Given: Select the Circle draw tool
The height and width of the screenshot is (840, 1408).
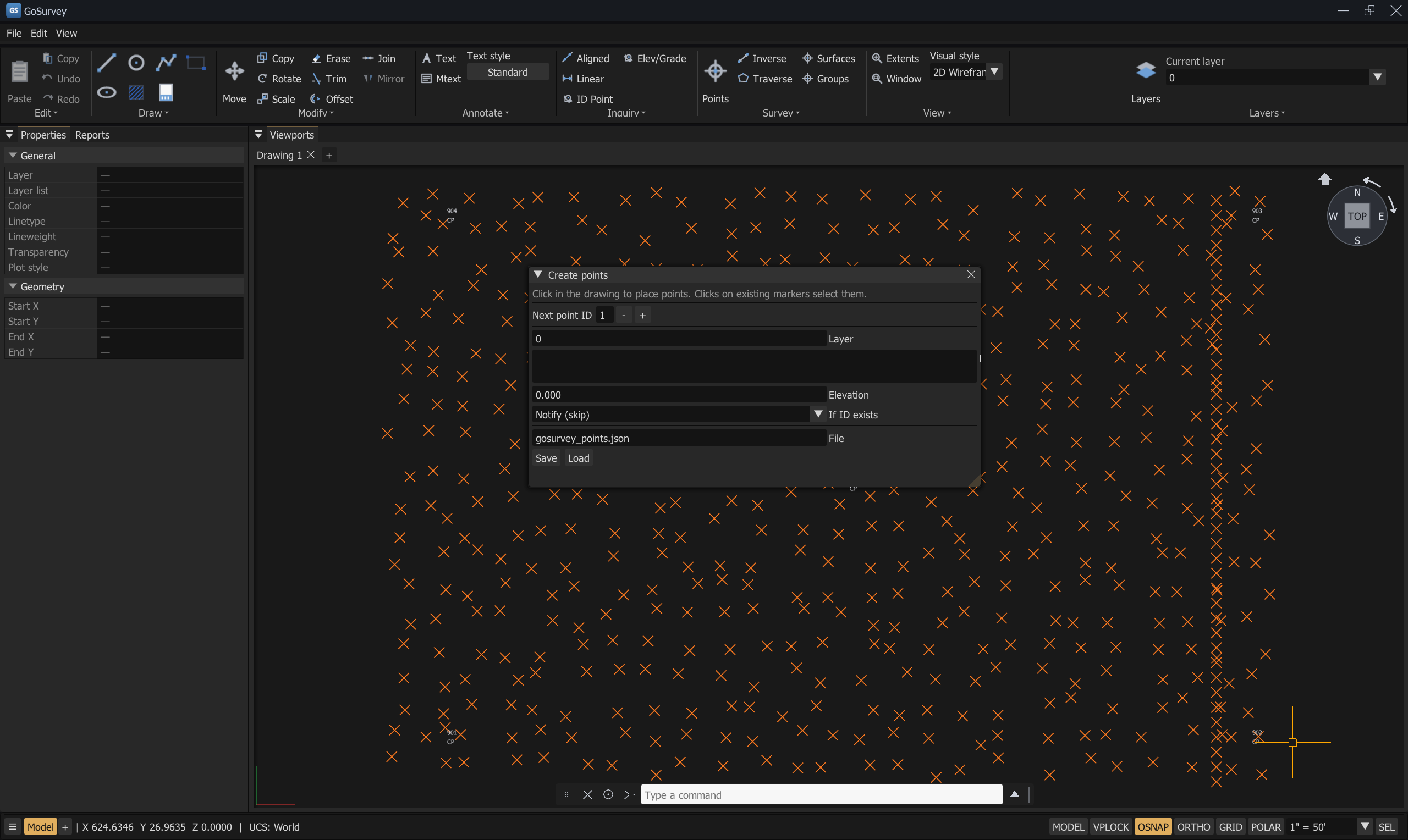Looking at the screenshot, I should pos(136,62).
